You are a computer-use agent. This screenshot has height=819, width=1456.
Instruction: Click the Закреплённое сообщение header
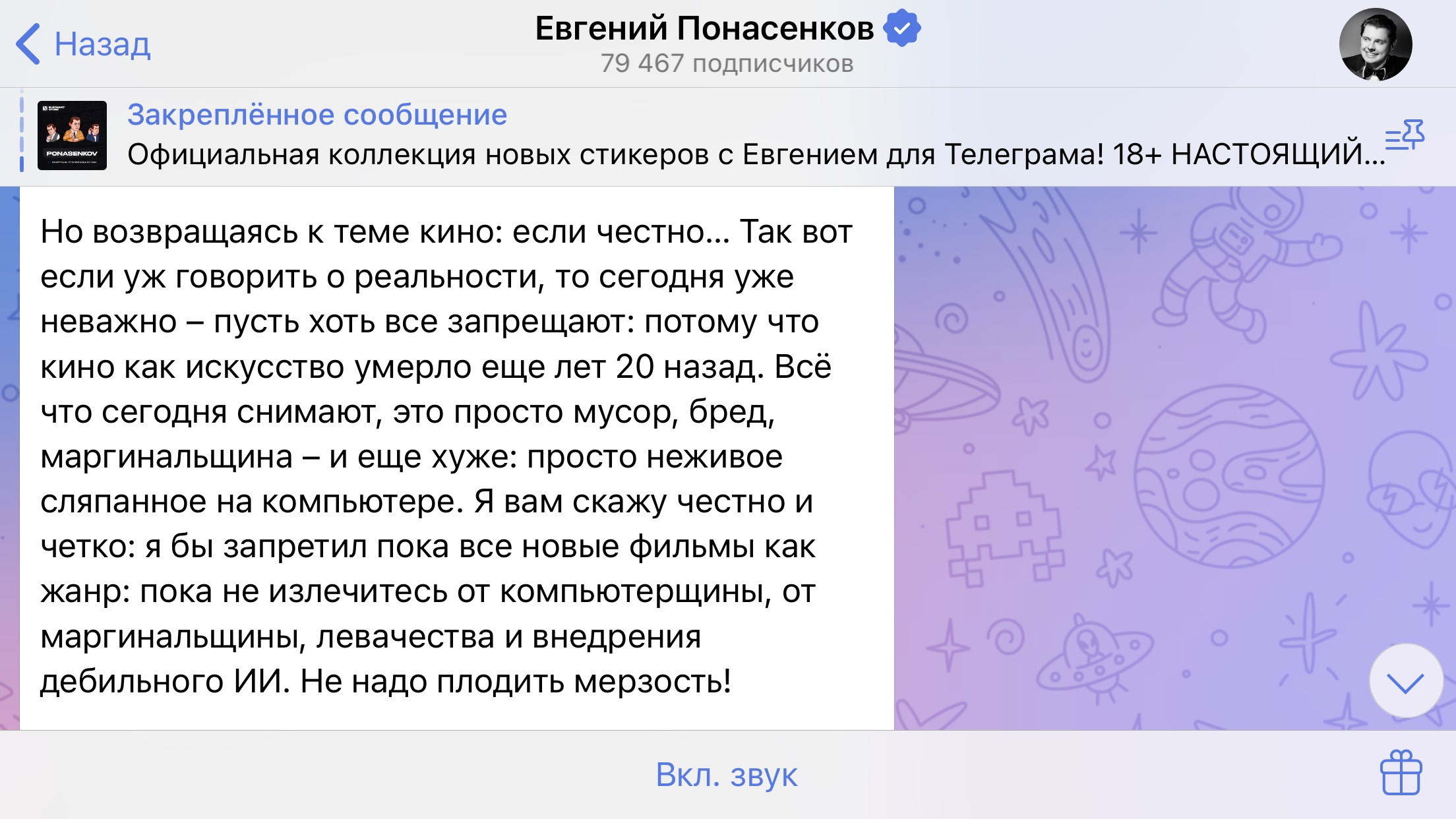pos(317,115)
